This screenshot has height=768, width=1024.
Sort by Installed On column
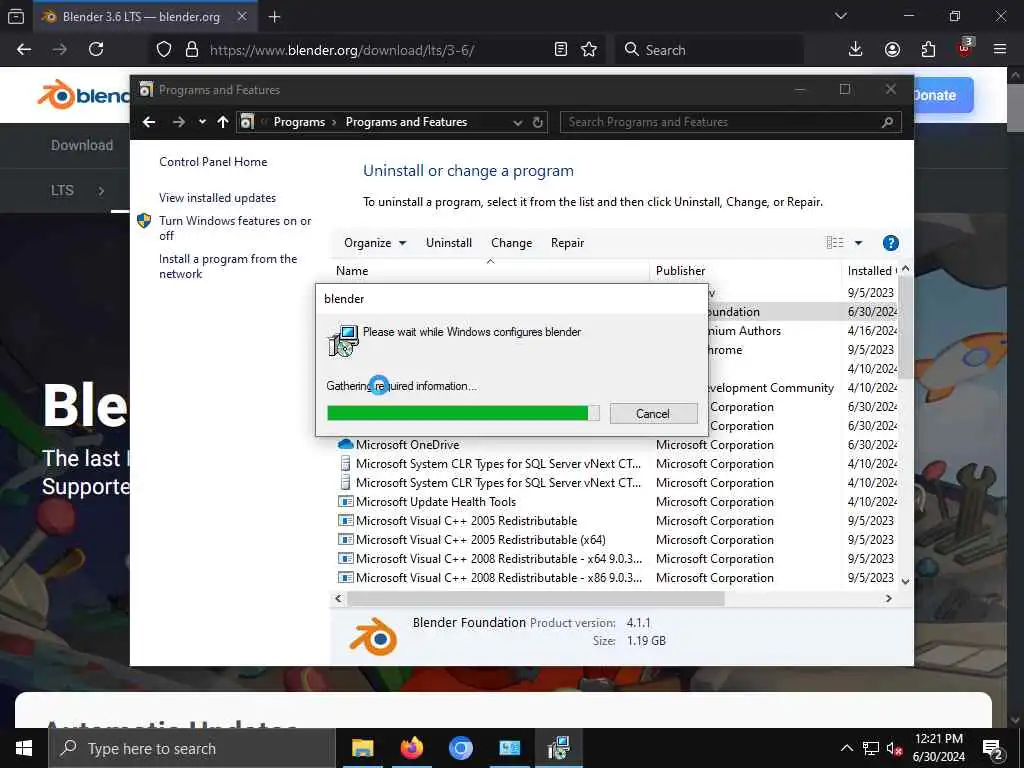871,271
